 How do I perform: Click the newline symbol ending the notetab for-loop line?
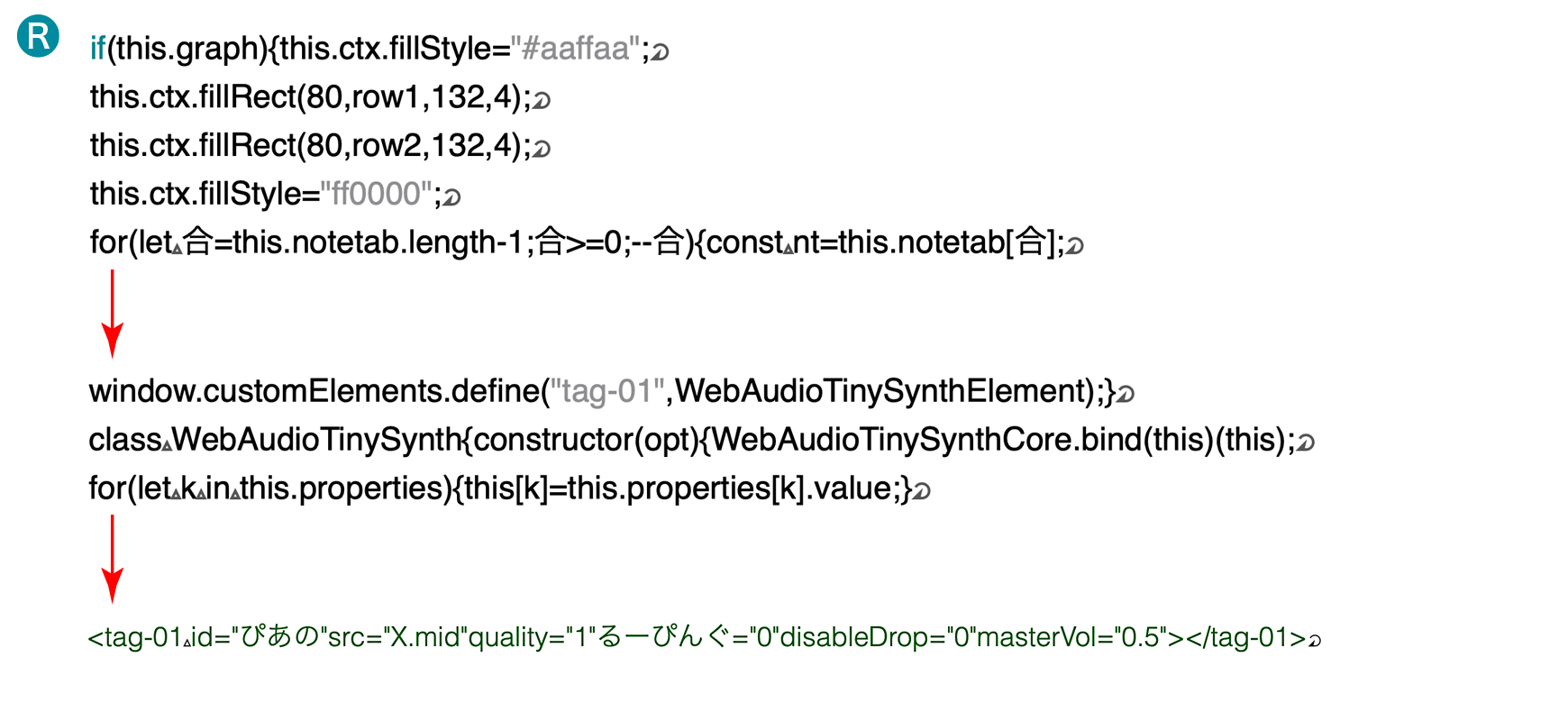point(1074,245)
